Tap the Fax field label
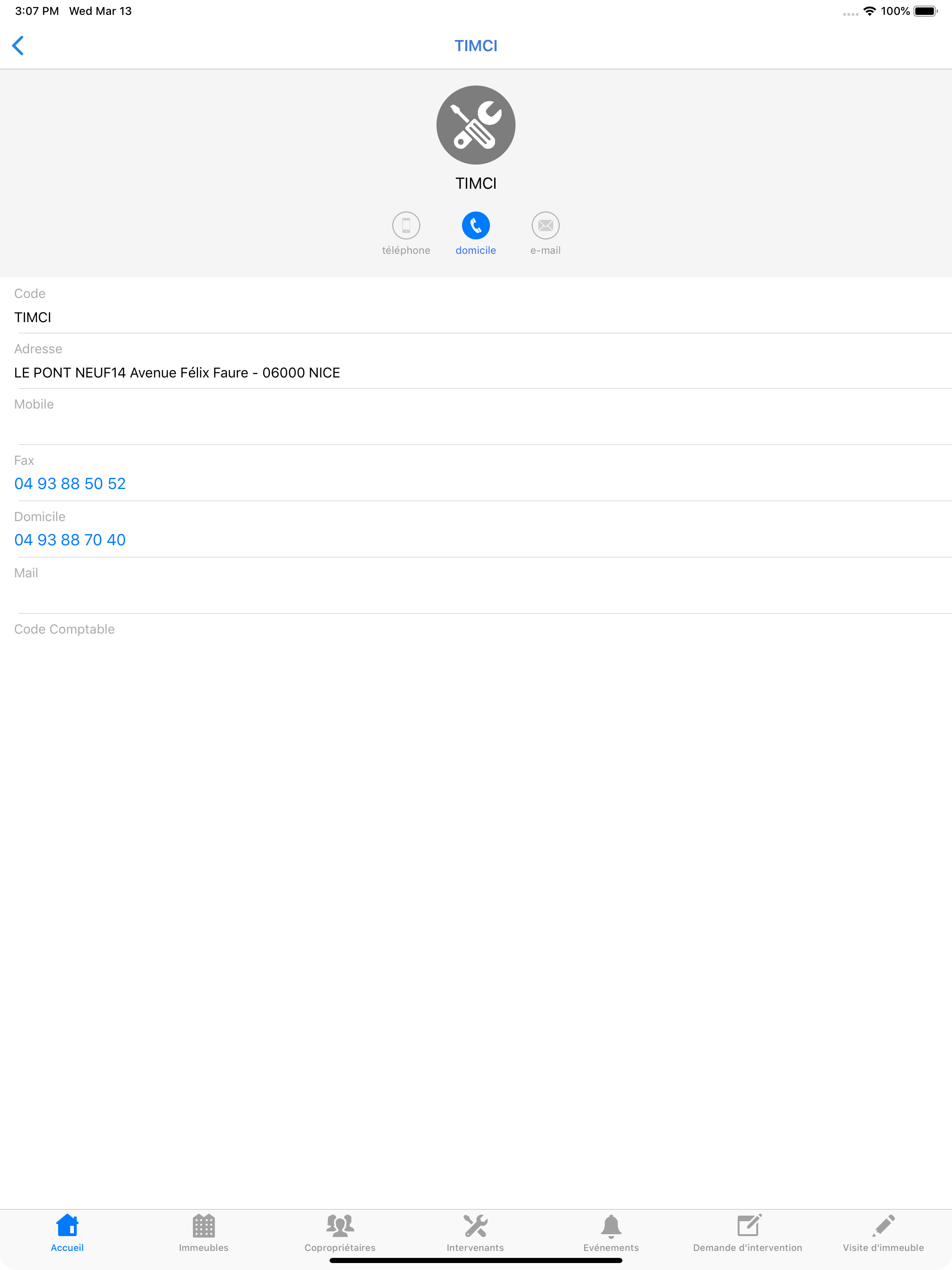The height and width of the screenshot is (1270, 952). (x=24, y=461)
